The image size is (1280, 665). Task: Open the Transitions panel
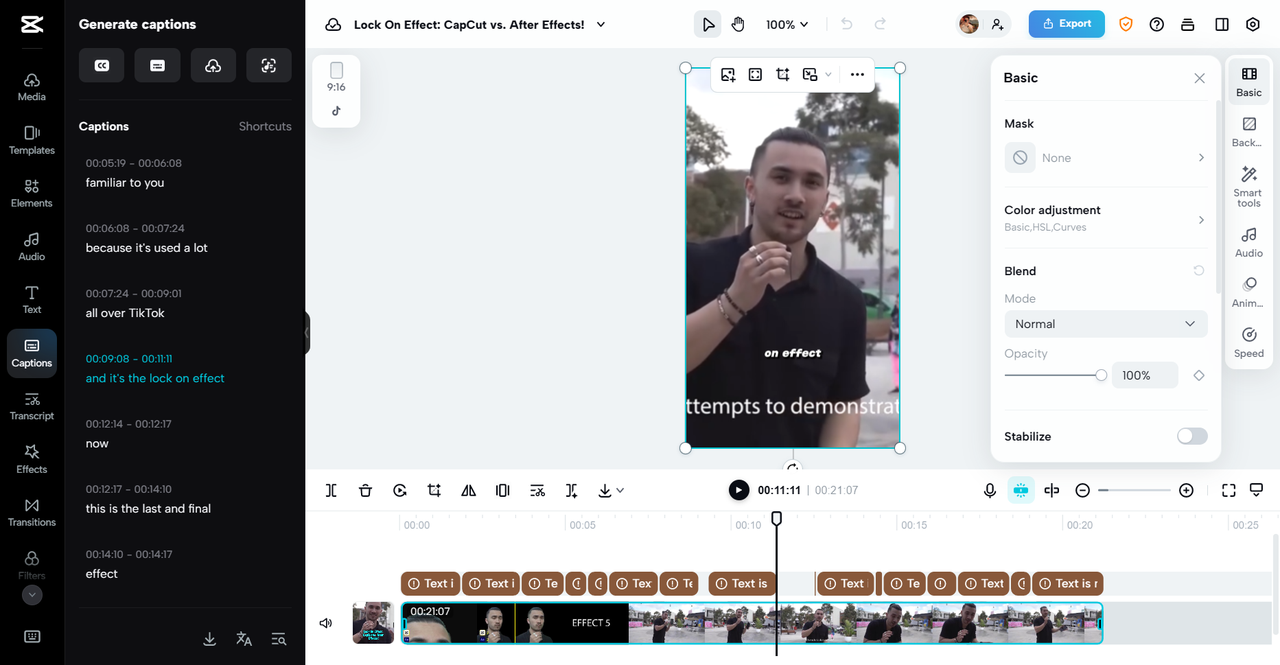click(31, 512)
